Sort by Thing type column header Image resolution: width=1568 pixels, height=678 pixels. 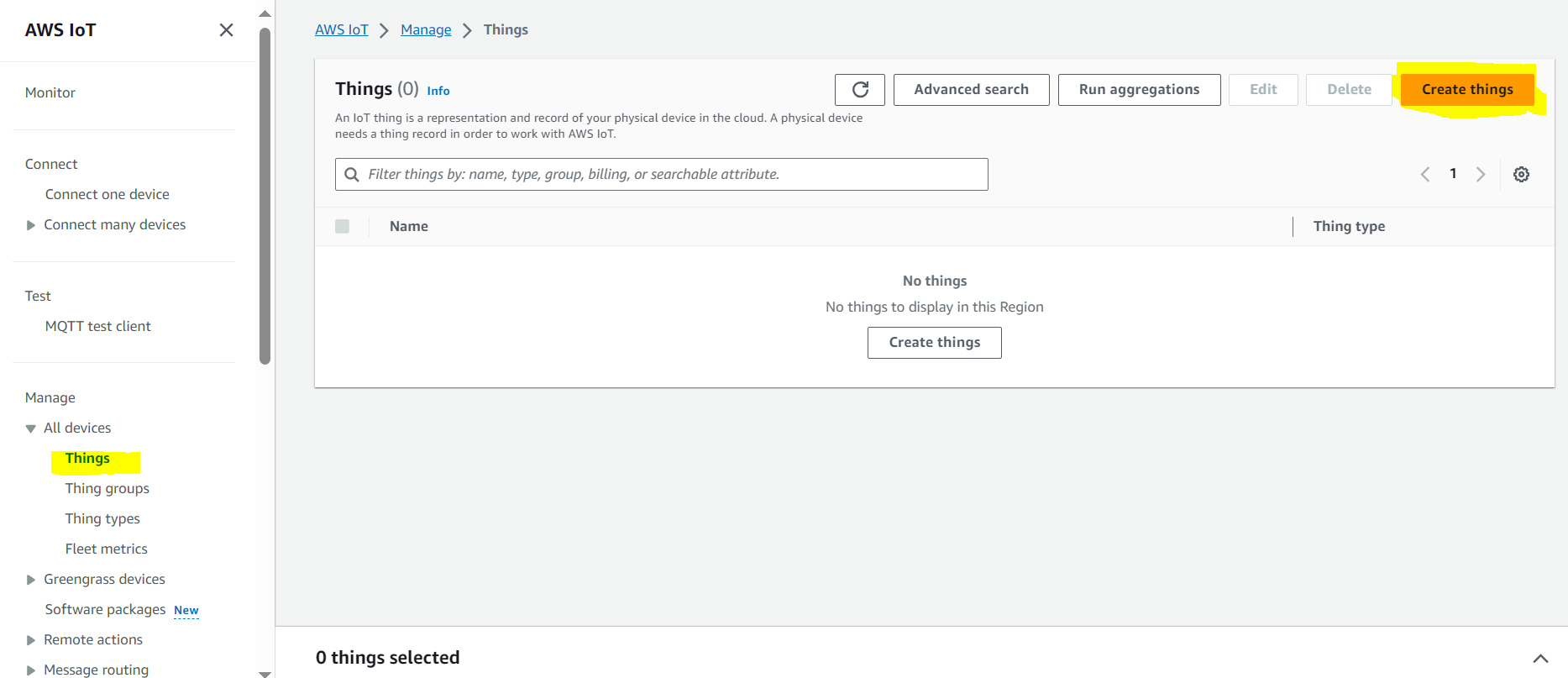1349,226
